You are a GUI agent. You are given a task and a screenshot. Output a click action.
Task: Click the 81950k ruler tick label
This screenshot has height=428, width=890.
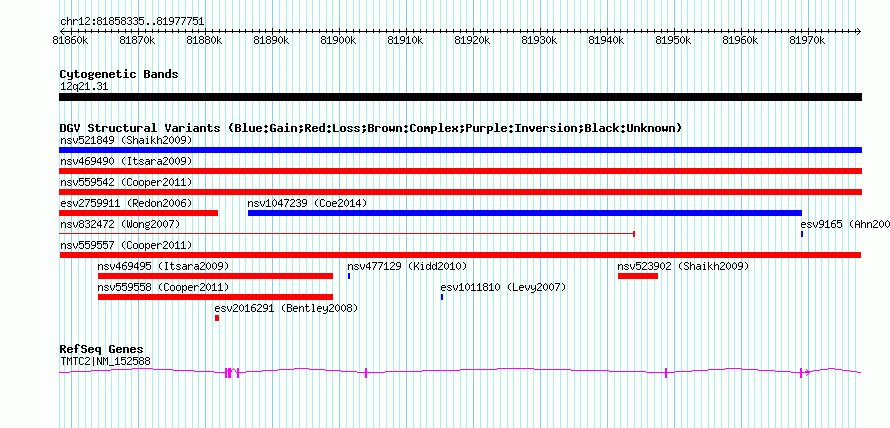[x=673, y=40]
